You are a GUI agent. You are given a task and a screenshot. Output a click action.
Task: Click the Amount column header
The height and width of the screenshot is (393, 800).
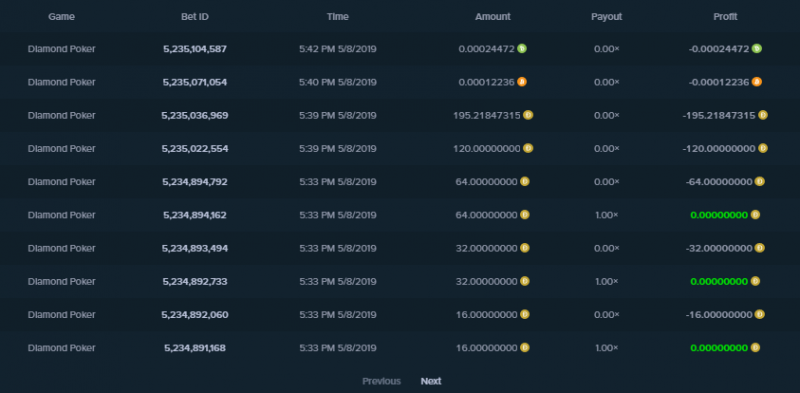[x=493, y=16]
